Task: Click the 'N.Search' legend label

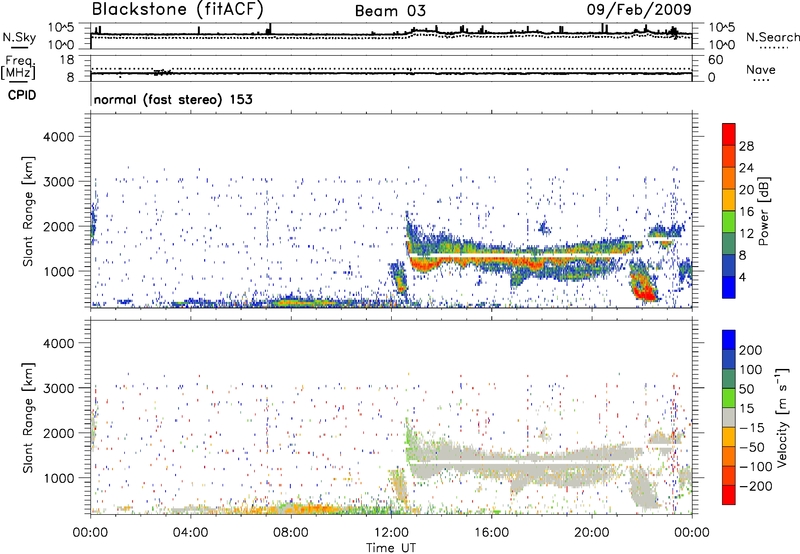Action: [x=772, y=37]
